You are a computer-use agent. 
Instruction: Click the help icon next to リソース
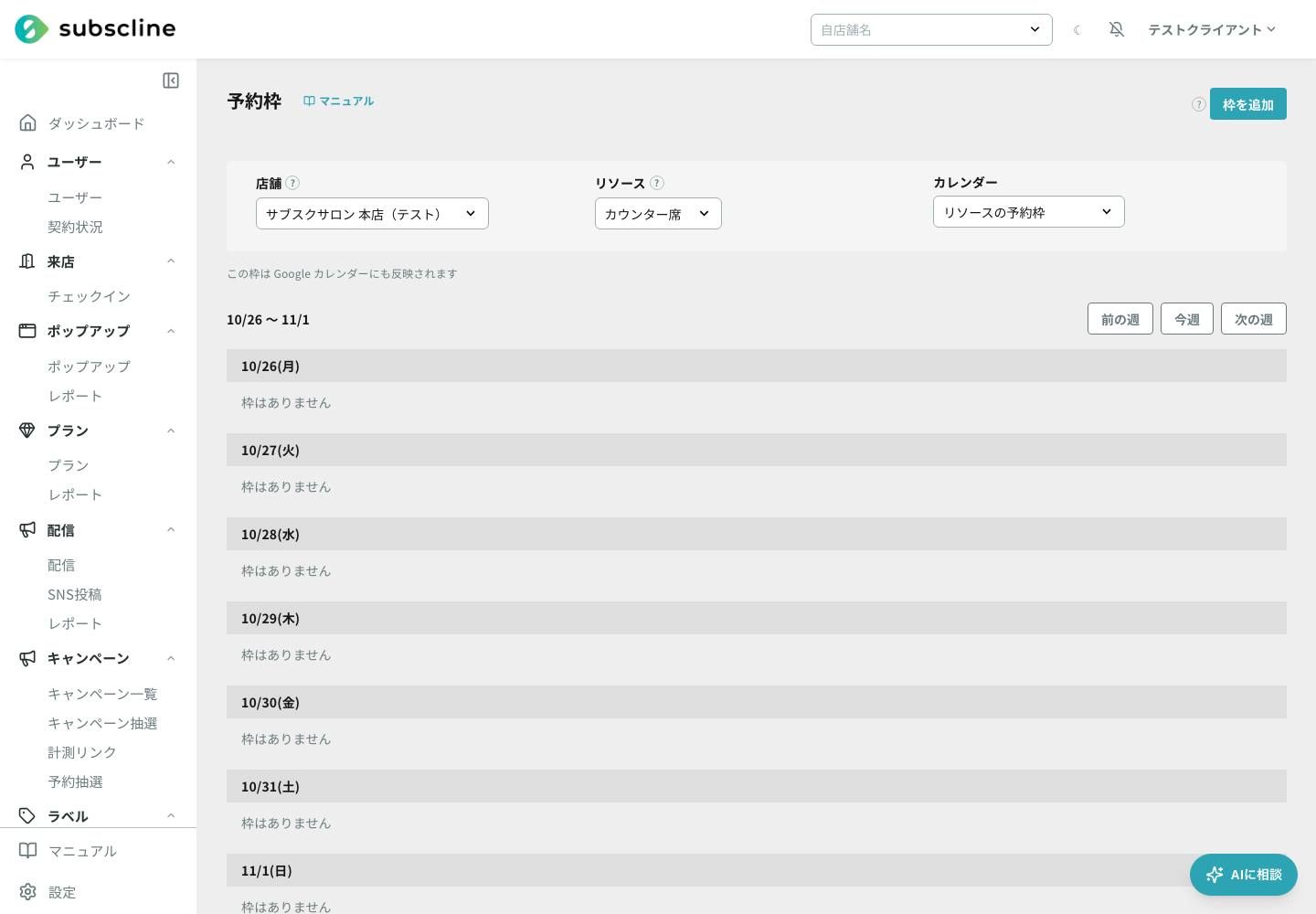tap(657, 183)
